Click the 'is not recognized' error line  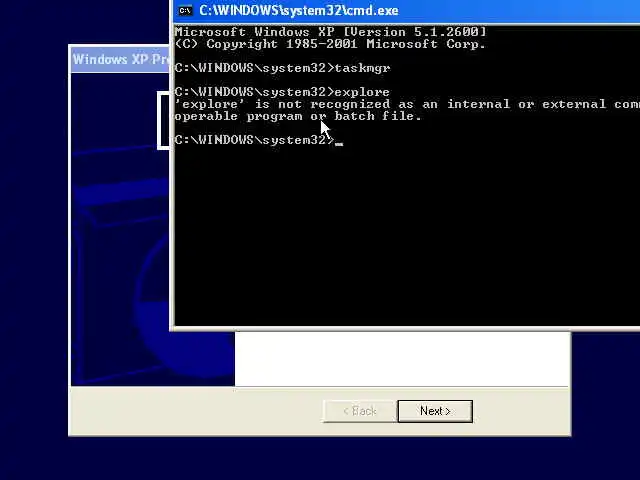[407, 104]
